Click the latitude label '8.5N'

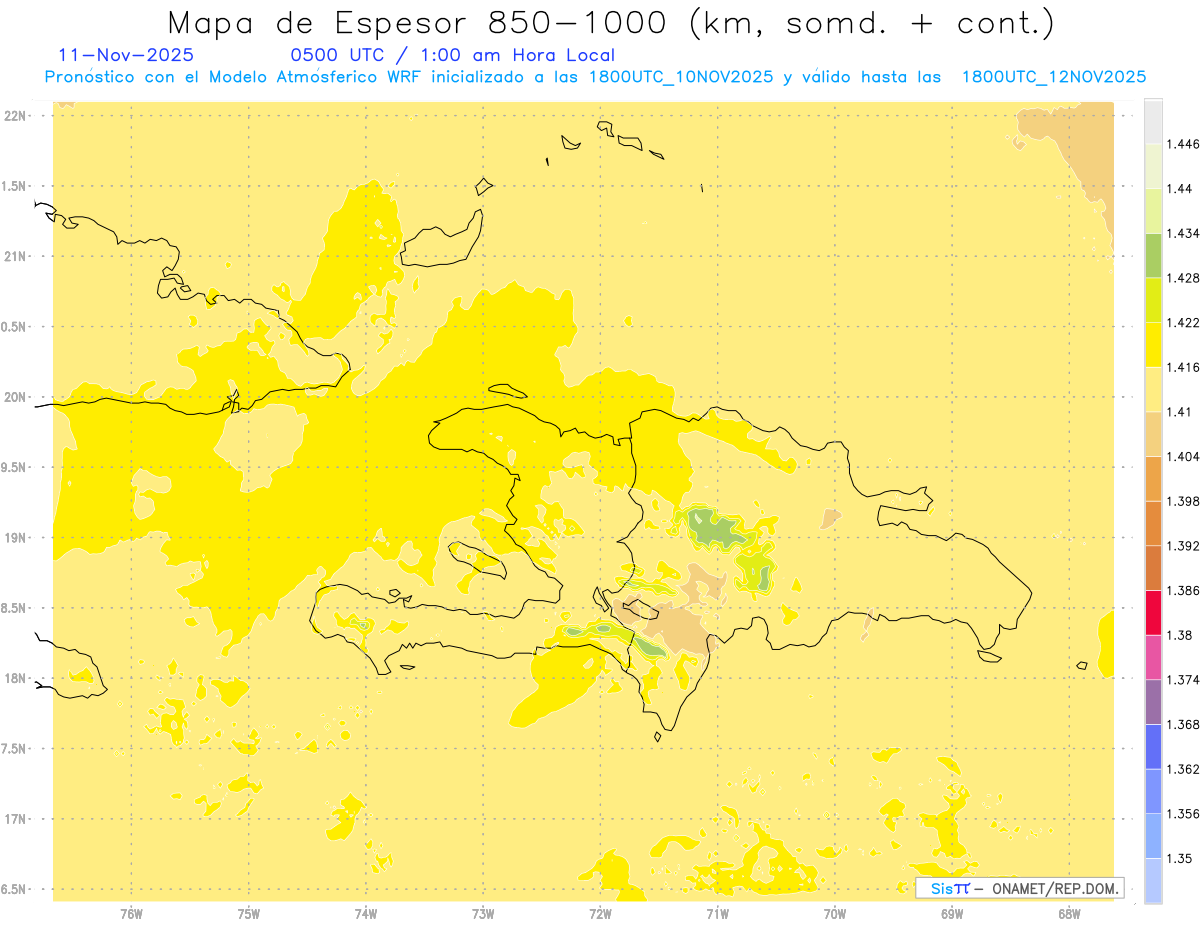pyautogui.click(x=15, y=609)
